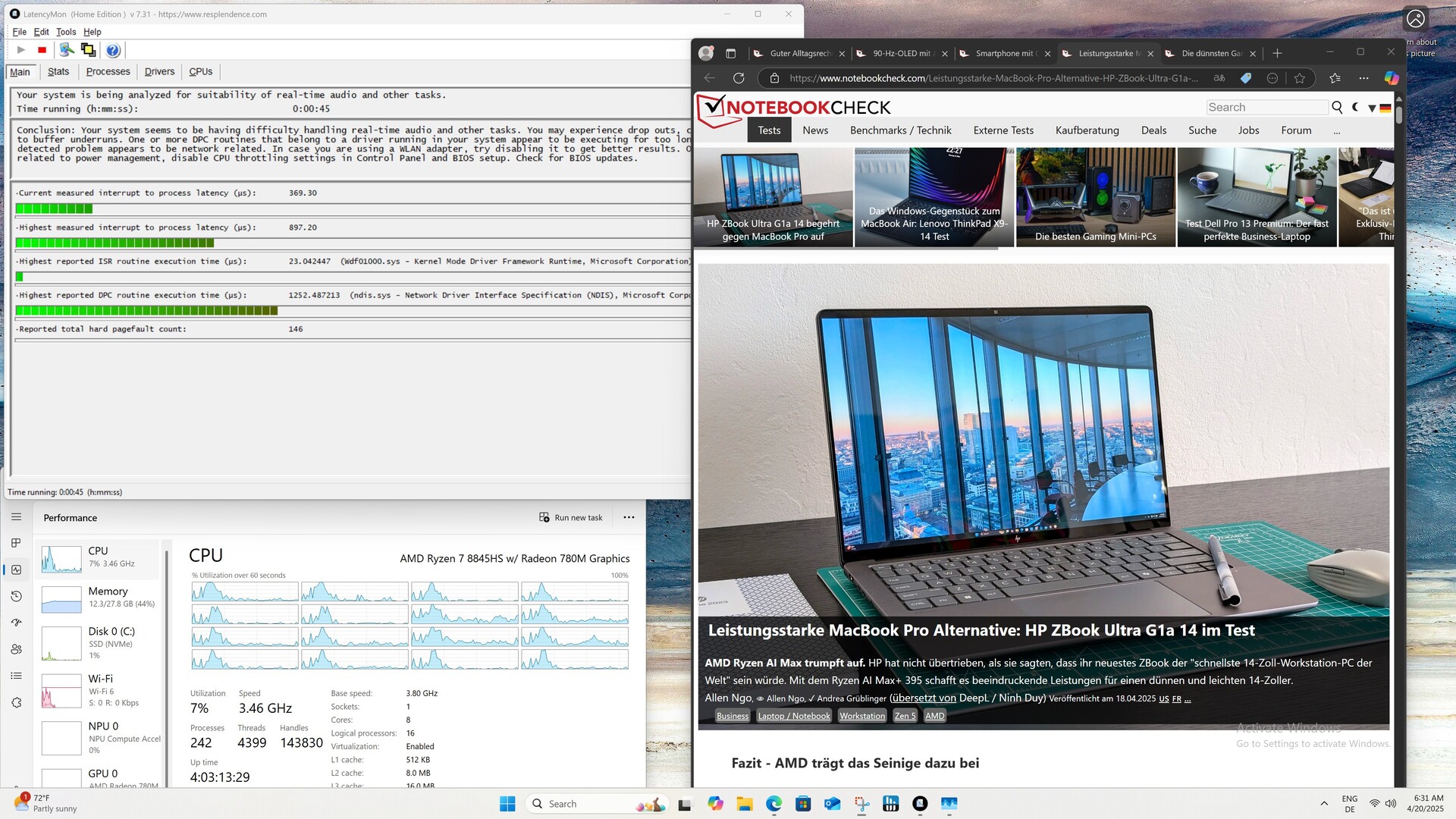Screen dimensions: 1456x819
Task: Open App history in Task Manager sidebar
Action: (x=17, y=596)
